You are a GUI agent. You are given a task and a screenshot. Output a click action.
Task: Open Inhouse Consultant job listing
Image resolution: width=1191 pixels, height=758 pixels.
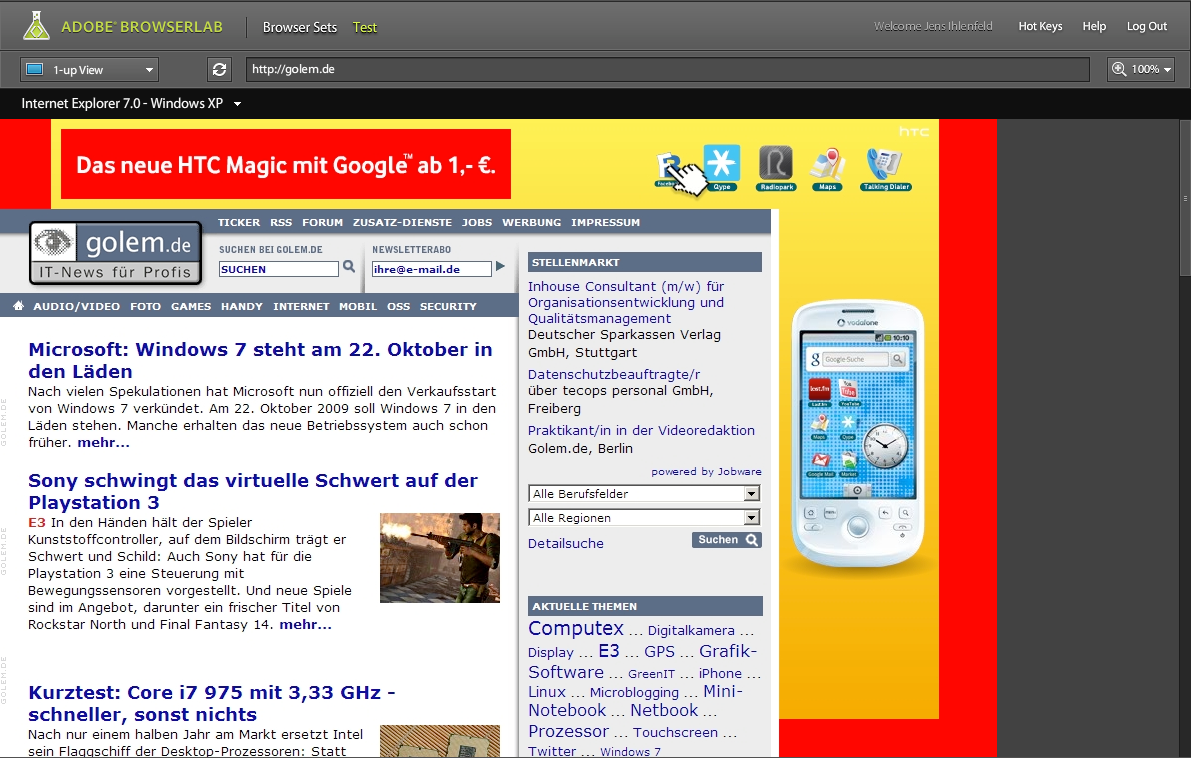tap(626, 302)
